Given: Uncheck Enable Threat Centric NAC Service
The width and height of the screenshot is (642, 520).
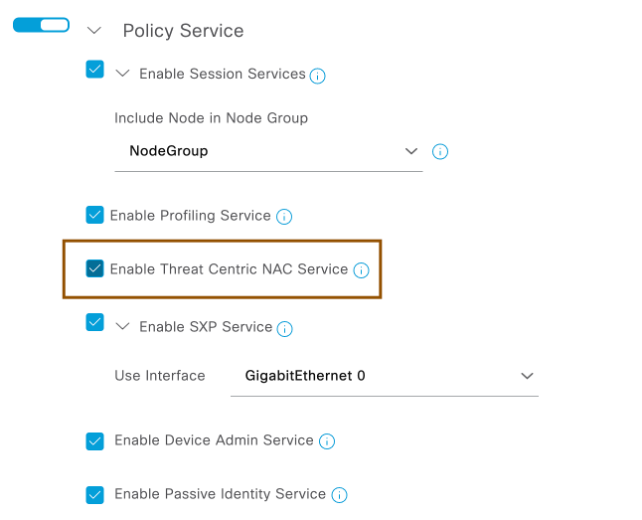Looking at the screenshot, I should pyautogui.click(x=95, y=269).
